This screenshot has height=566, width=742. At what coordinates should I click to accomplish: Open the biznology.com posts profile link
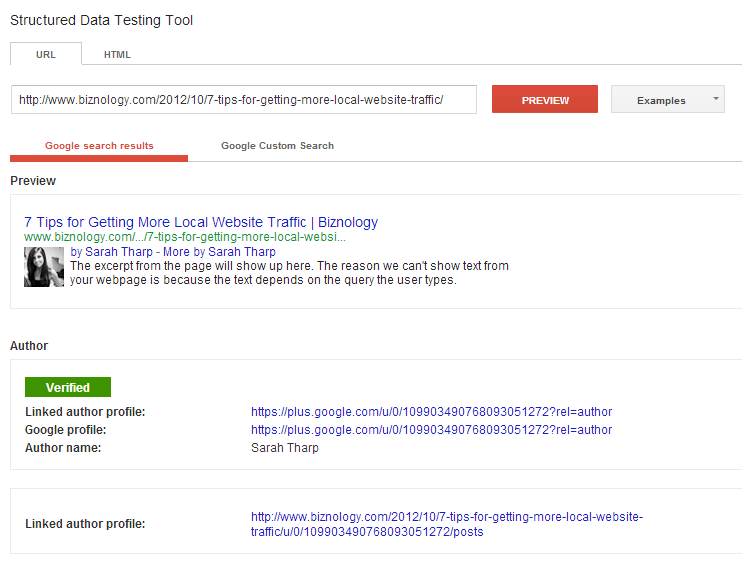coord(447,524)
